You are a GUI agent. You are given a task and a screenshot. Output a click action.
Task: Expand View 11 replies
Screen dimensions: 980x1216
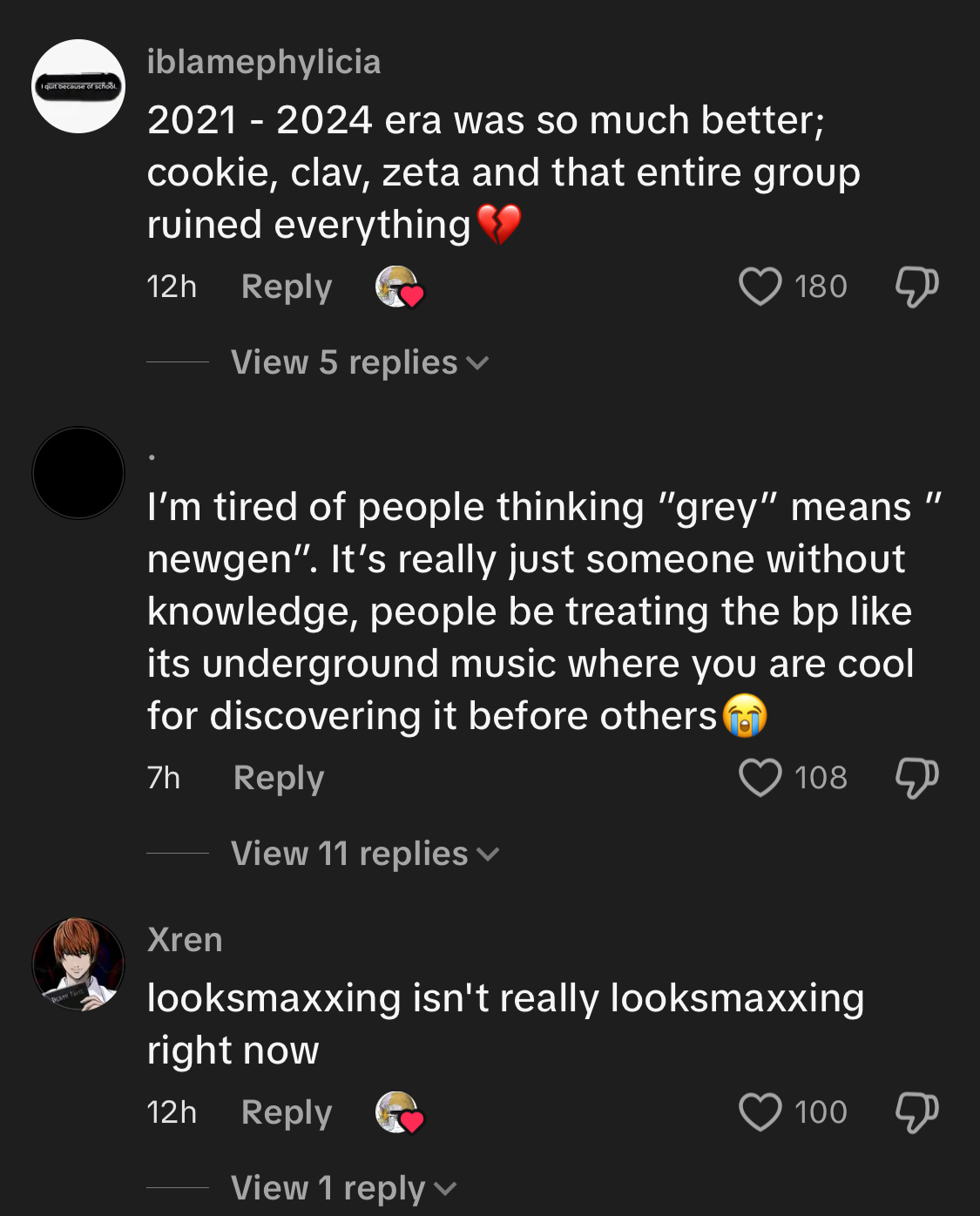coord(365,854)
